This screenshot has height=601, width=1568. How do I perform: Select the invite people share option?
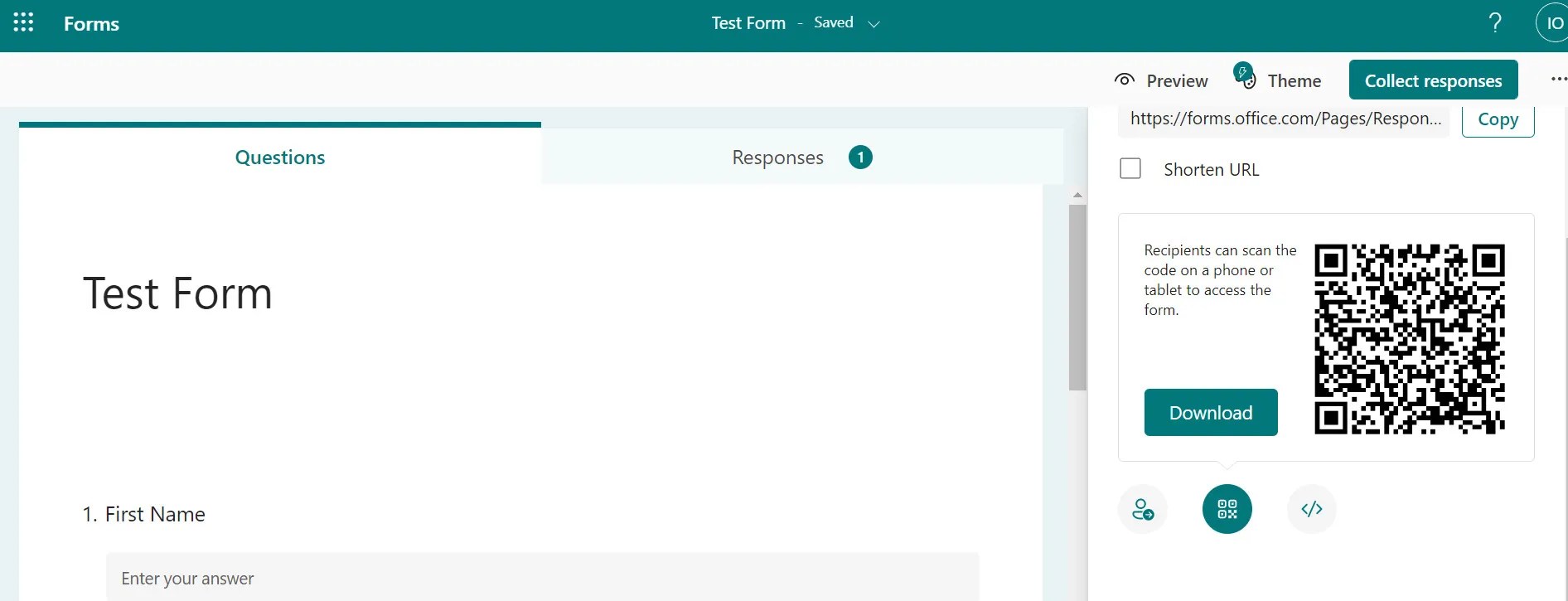(x=1143, y=509)
